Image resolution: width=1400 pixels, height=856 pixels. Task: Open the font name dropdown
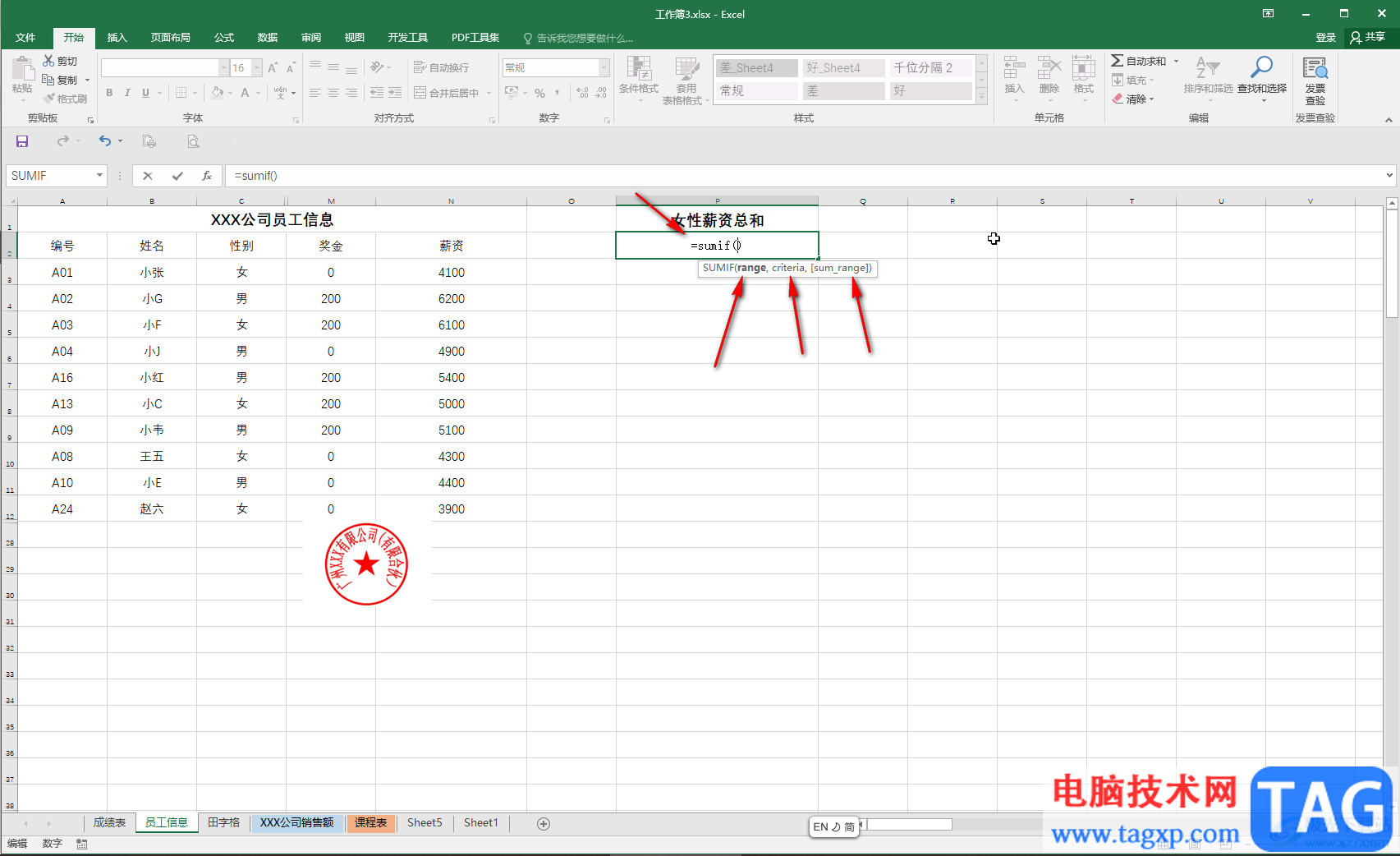tap(223, 67)
